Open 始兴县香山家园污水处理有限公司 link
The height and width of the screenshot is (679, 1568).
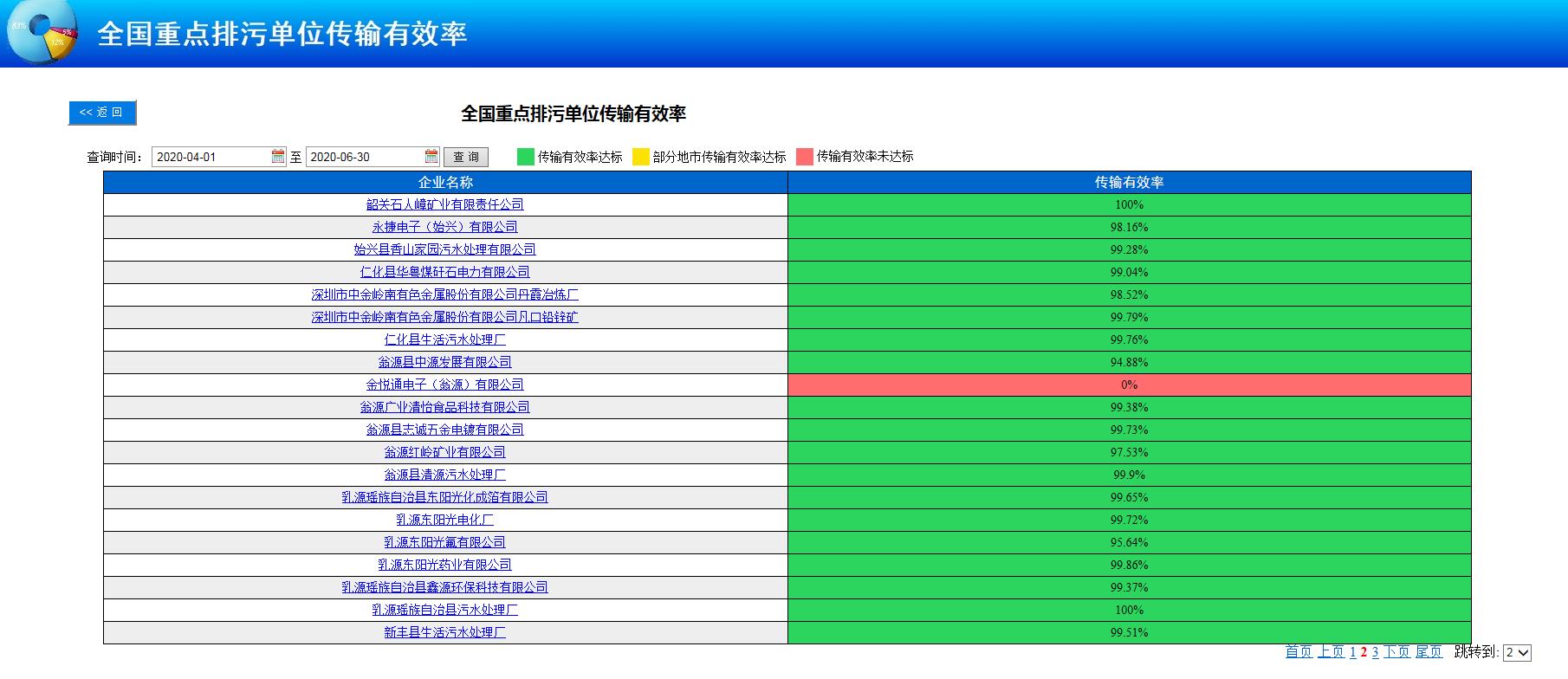point(445,249)
